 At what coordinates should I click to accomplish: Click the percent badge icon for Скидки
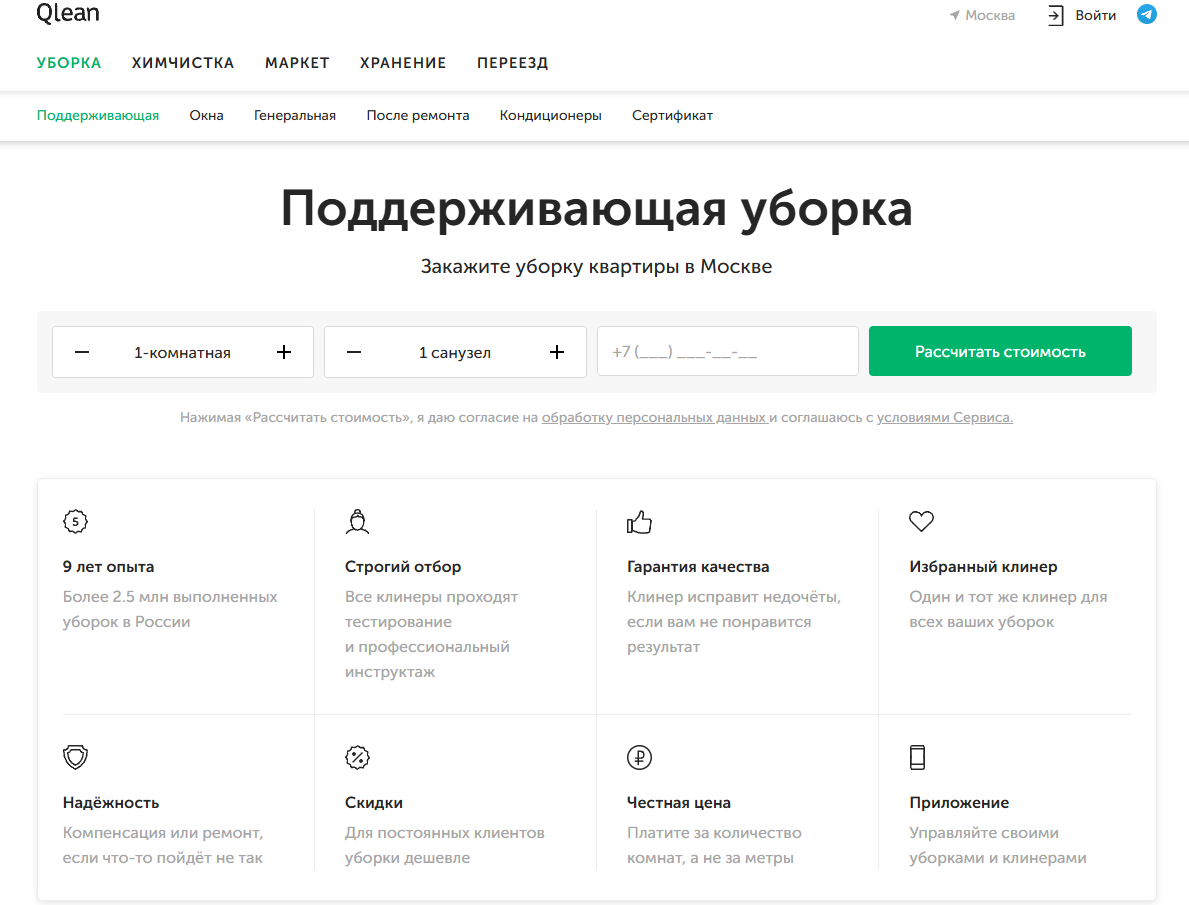[x=357, y=757]
